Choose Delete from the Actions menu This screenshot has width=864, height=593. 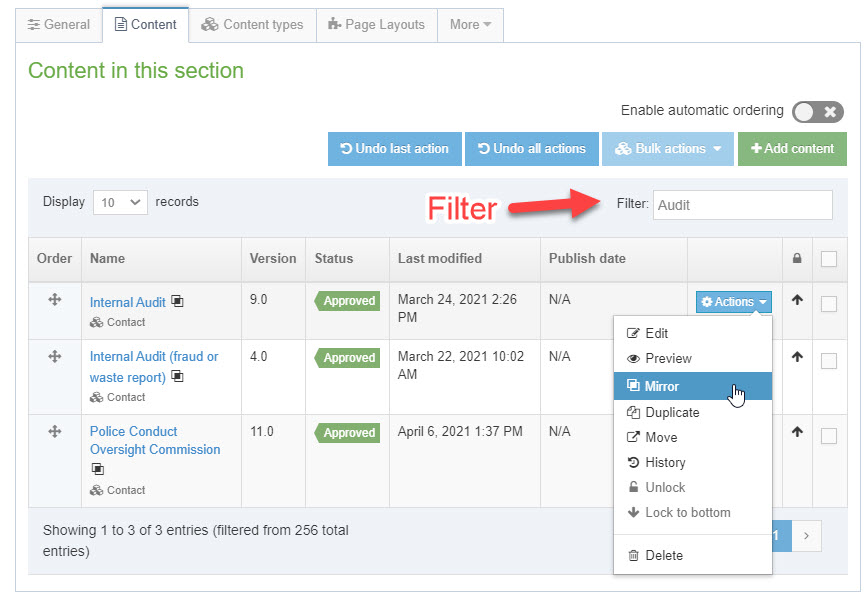(x=693, y=556)
